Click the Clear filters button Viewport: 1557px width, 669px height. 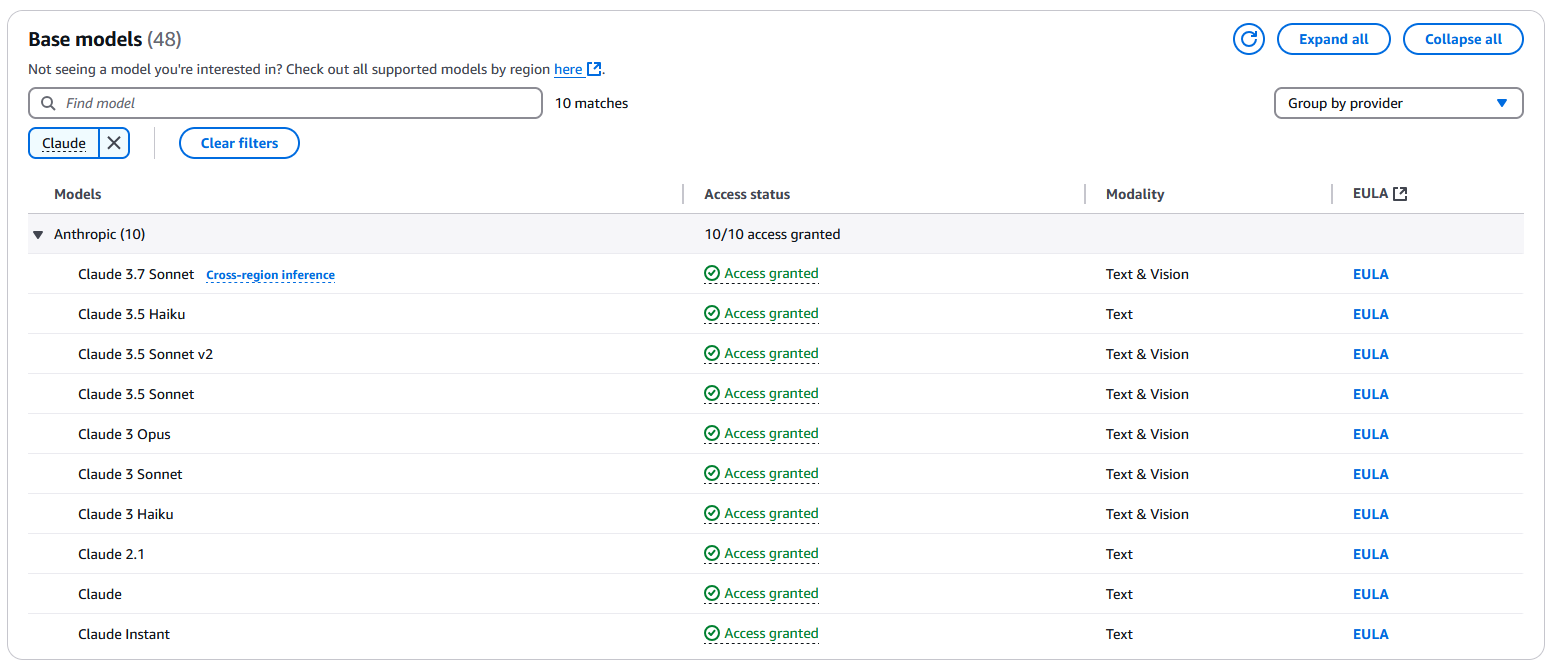(x=239, y=143)
